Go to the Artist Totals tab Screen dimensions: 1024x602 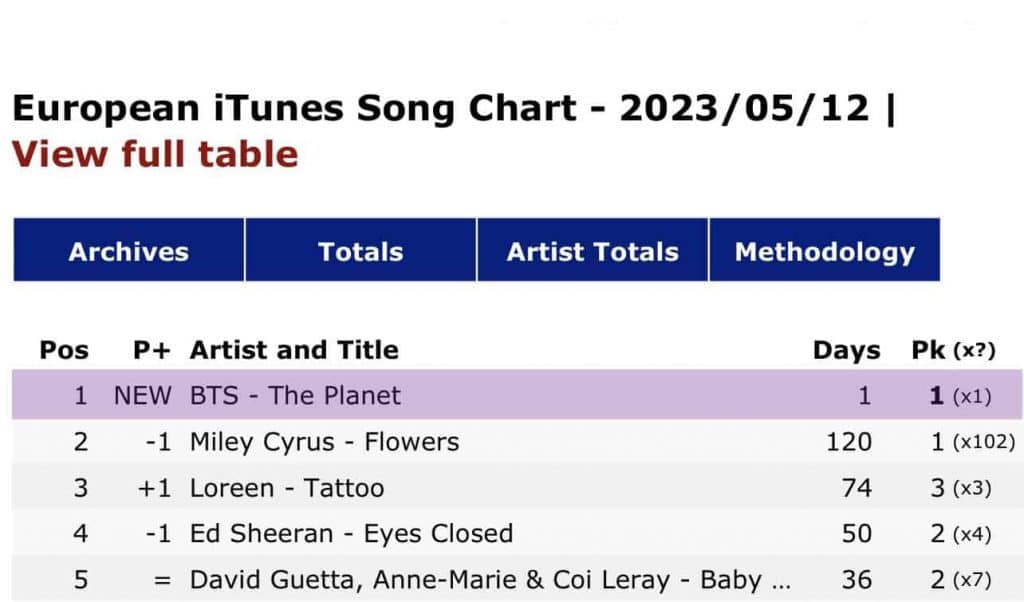(592, 251)
